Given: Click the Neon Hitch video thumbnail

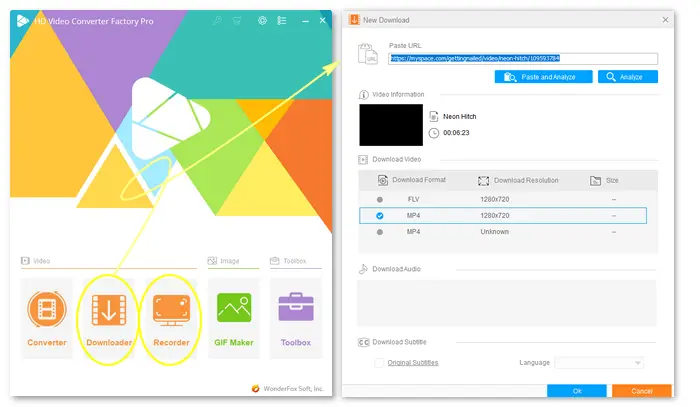Looking at the screenshot, I should click(x=391, y=124).
